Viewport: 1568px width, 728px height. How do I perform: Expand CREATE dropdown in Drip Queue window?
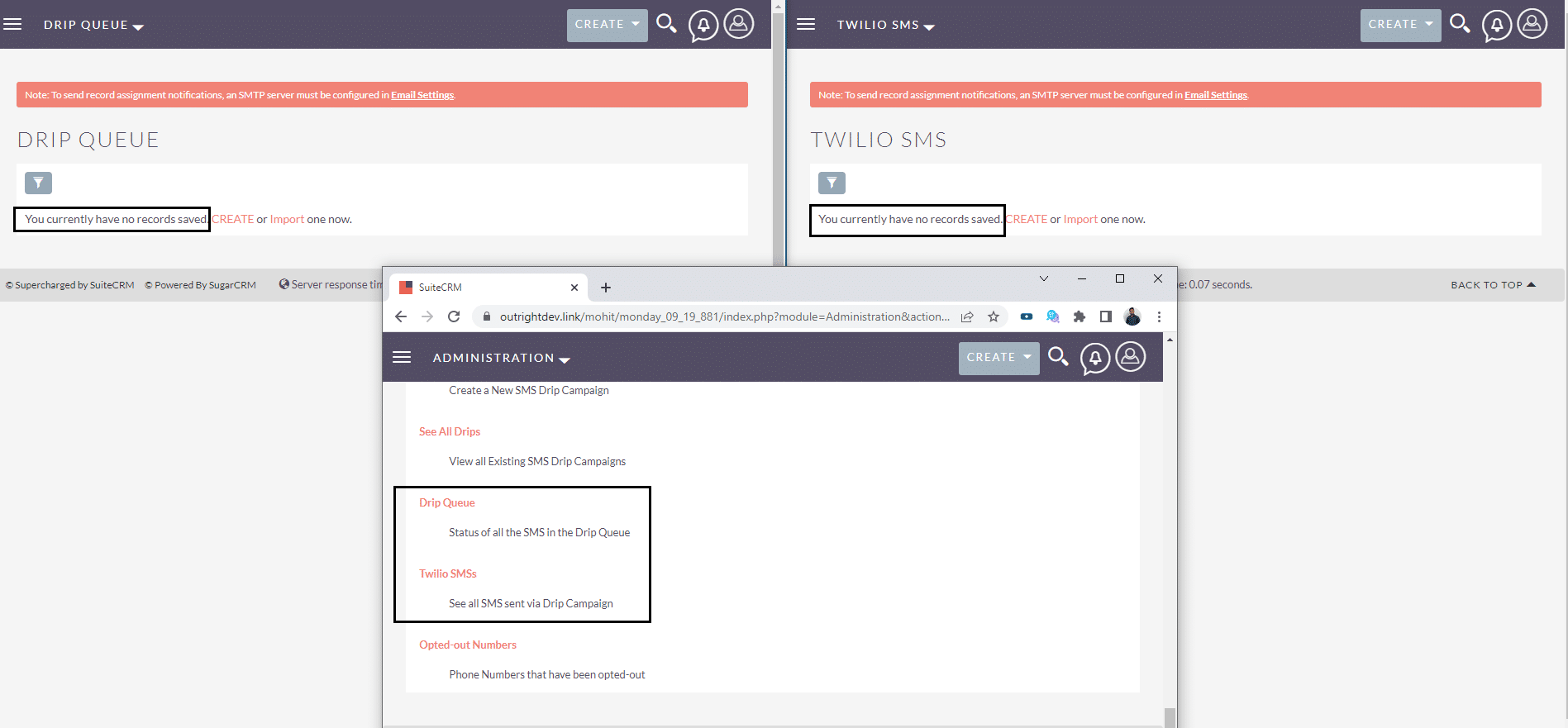[608, 25]
